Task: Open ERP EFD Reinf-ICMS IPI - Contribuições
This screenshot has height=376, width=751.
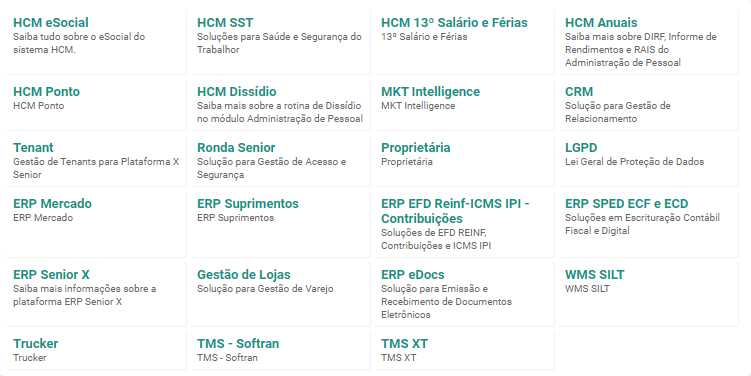Action: 464,224
